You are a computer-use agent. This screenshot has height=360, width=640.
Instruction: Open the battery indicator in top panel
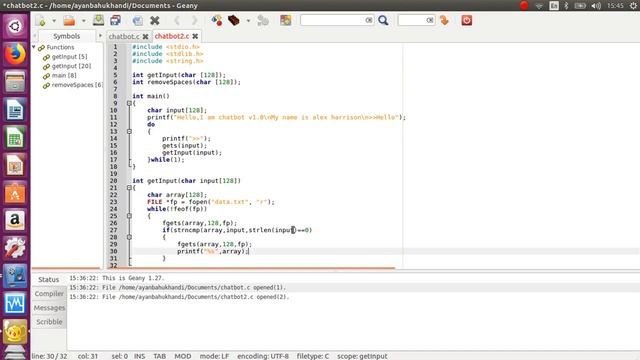(580, 5)
